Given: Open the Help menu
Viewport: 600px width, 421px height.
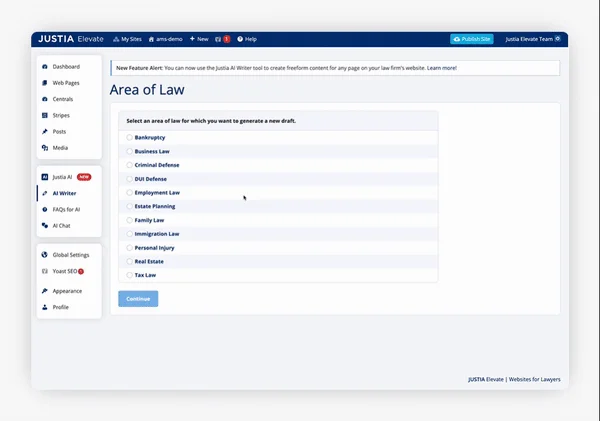Looking at the screenshot, I should (247, 39).
